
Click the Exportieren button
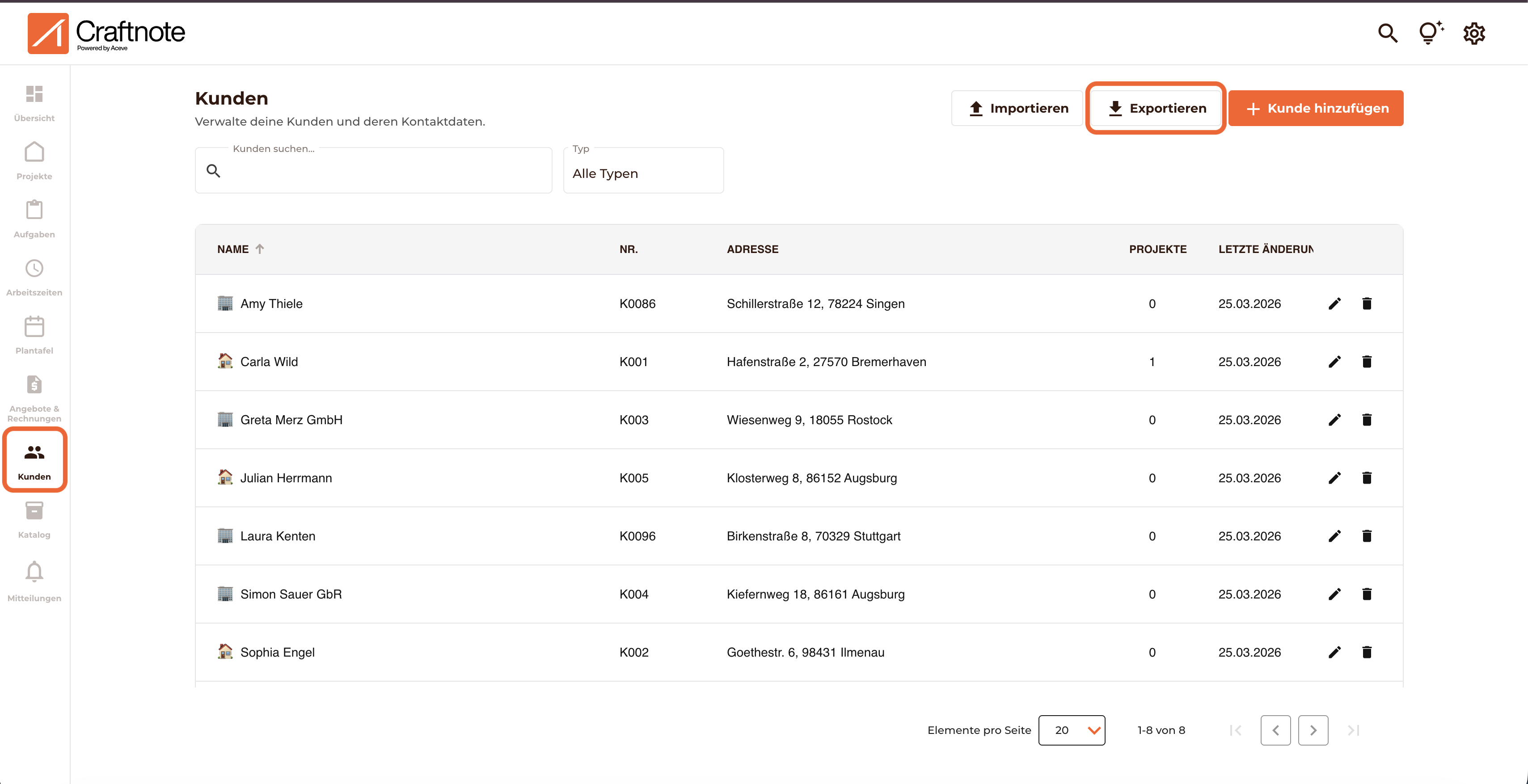tap(1156, 108)
